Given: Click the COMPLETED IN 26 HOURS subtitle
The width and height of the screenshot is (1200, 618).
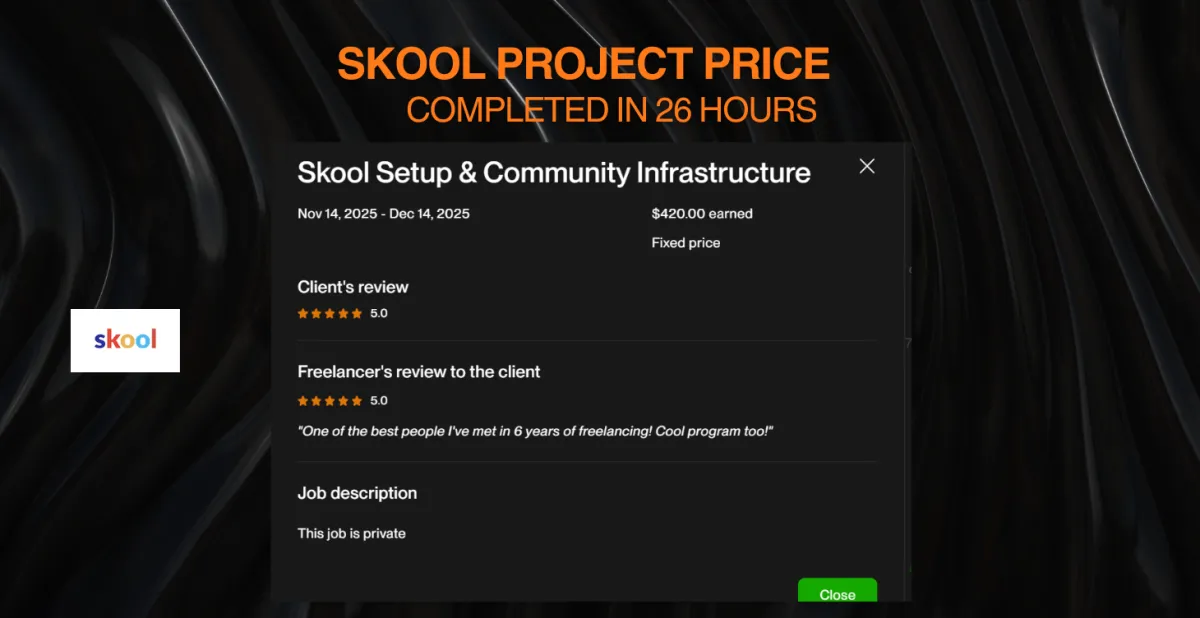Looking at the screenshot, I should coord(611,110).
